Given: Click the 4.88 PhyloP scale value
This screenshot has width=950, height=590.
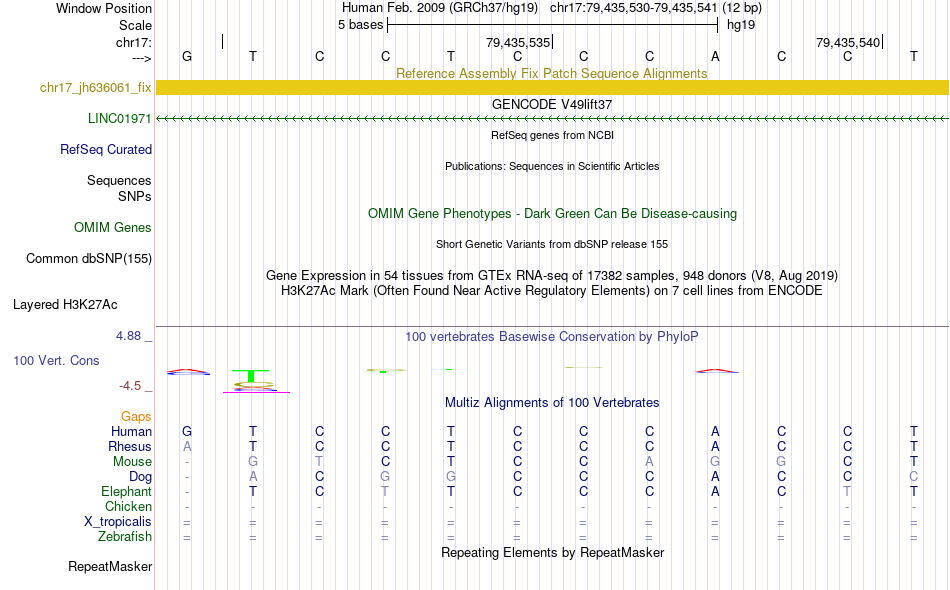Looking at the screenshot, I should [128, 336].
